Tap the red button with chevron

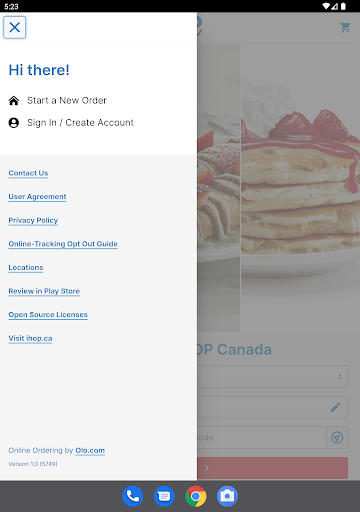273,468
